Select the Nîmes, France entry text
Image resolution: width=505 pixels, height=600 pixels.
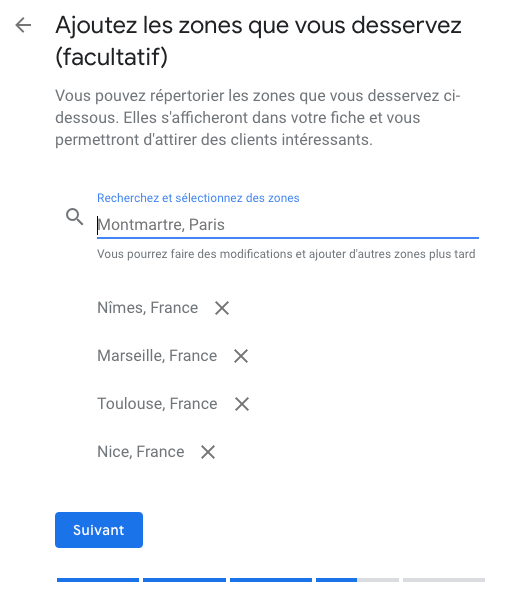pos(148,308)
